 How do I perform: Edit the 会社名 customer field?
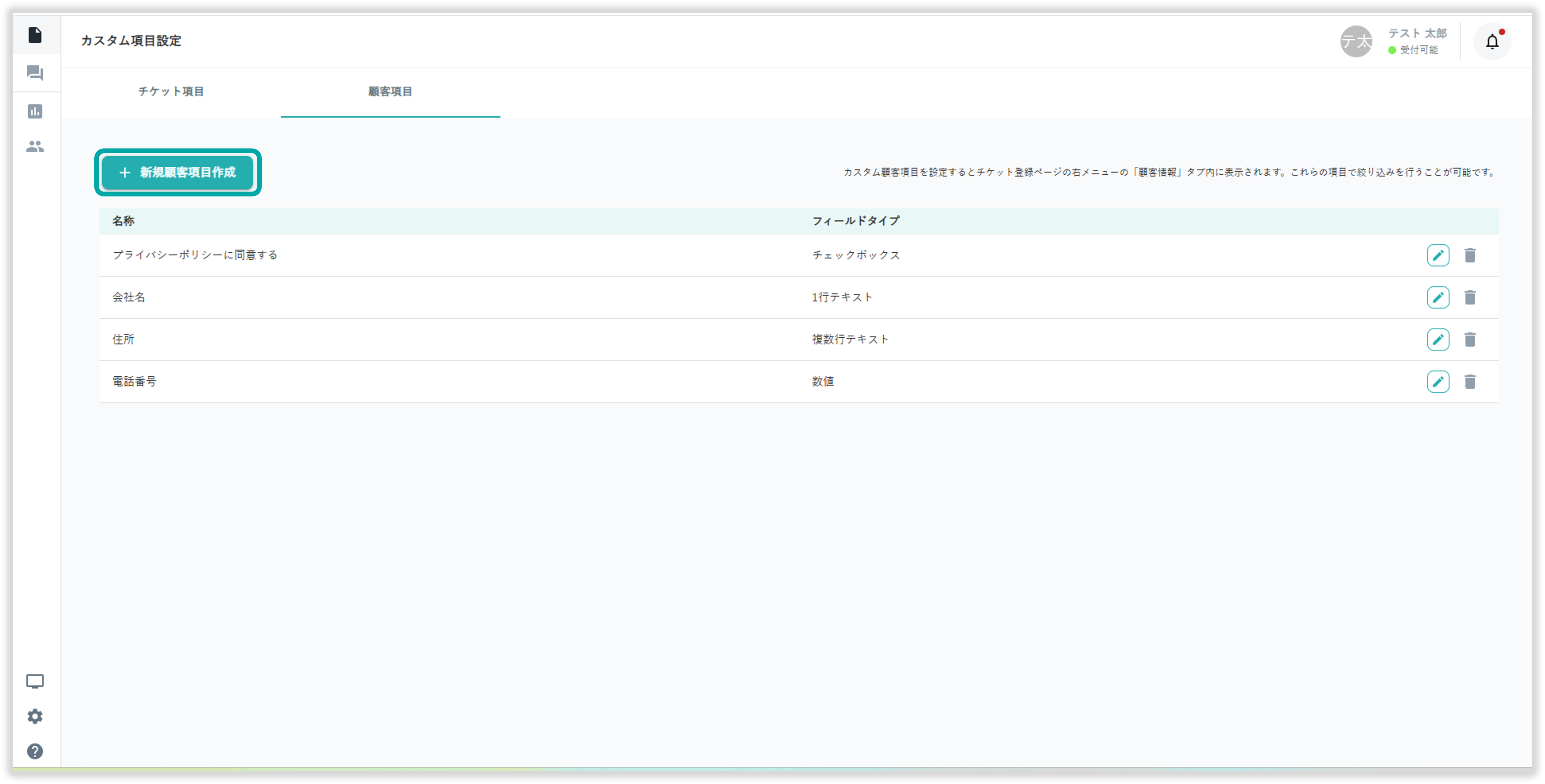click(1438, 297)
